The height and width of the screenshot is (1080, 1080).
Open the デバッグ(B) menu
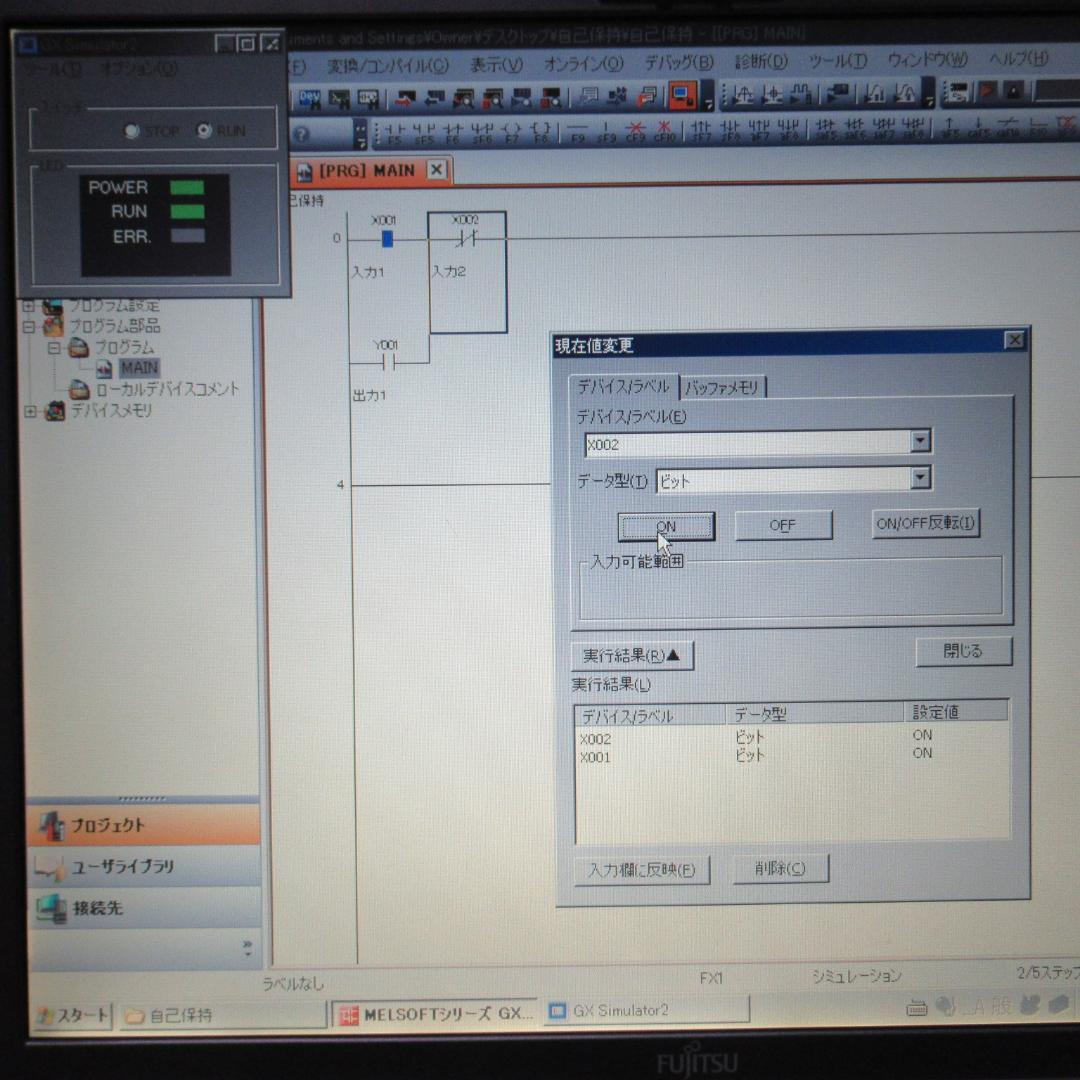679,62
